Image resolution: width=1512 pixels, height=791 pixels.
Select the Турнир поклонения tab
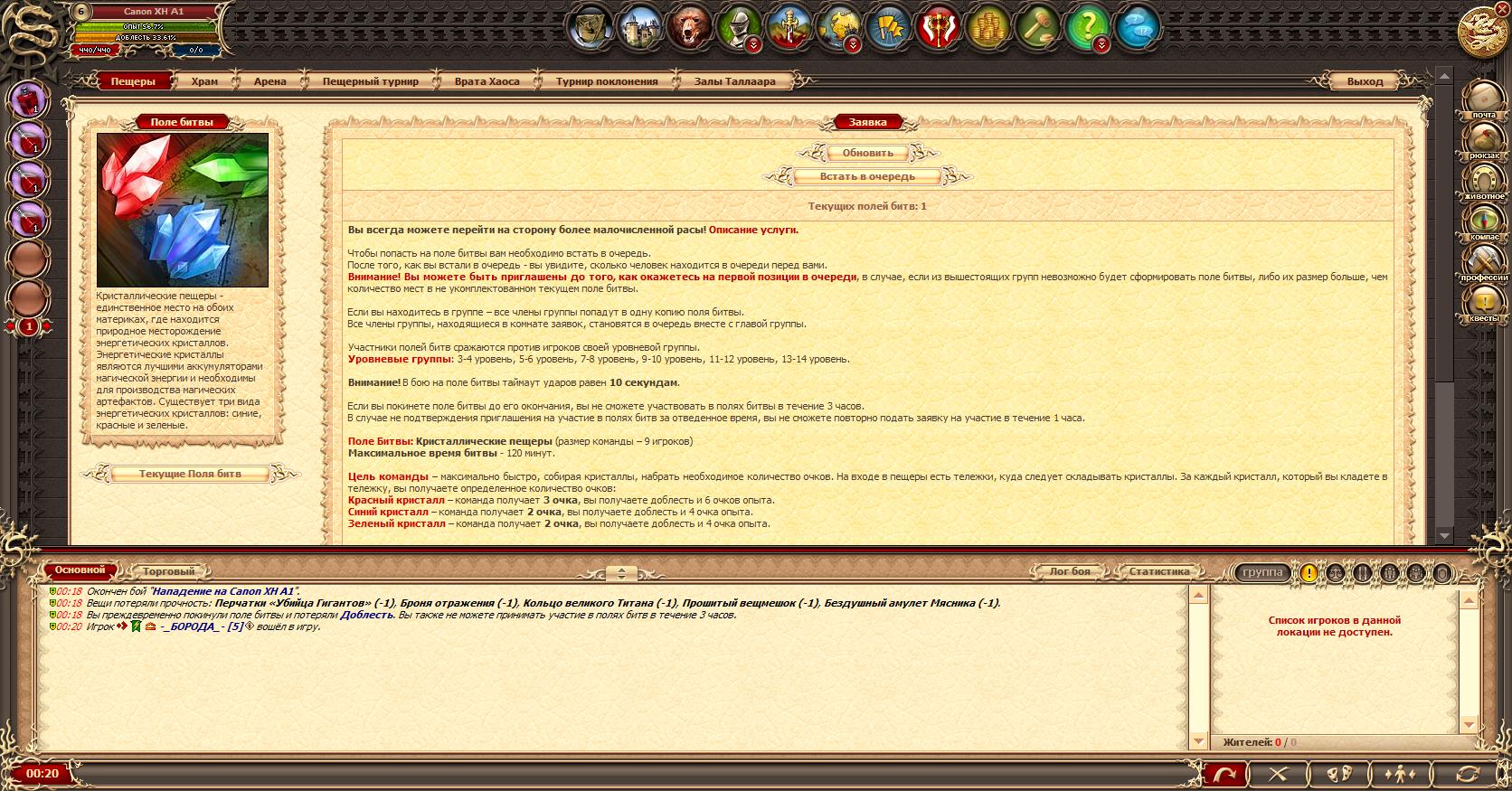[607, 81]
